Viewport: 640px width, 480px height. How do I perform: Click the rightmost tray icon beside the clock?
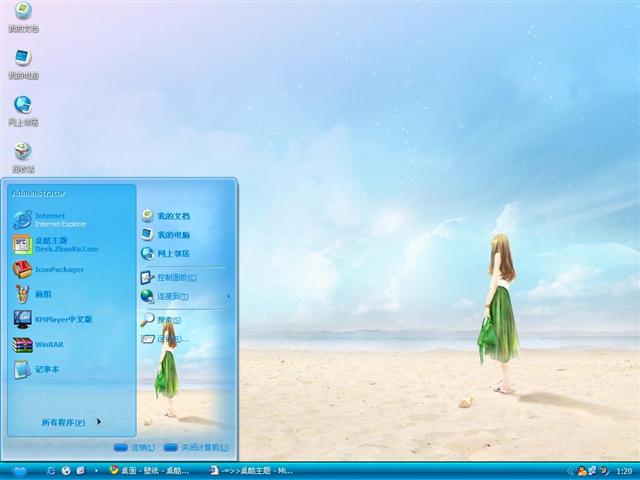coord(604,471)
